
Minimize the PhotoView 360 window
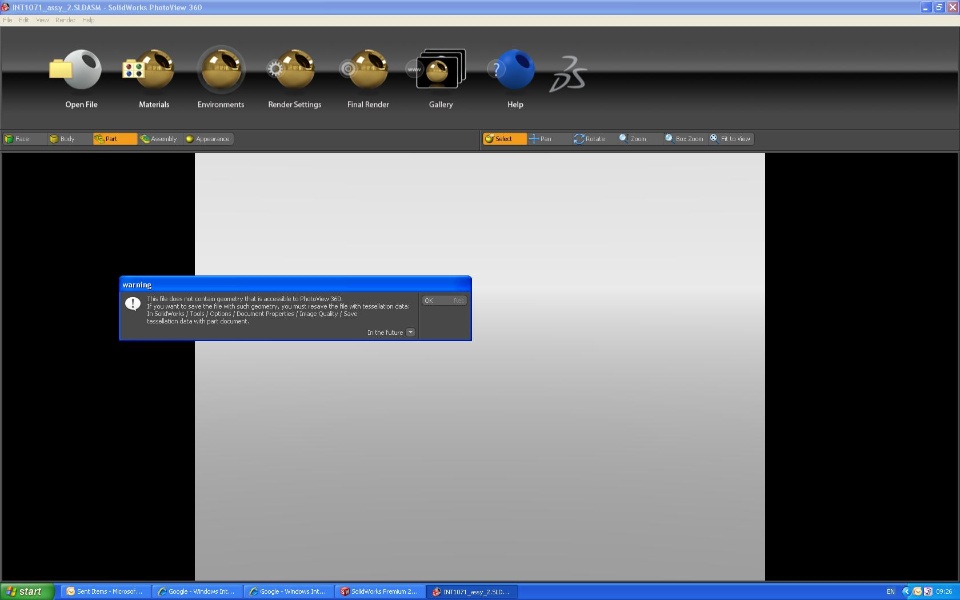[926, 7]
